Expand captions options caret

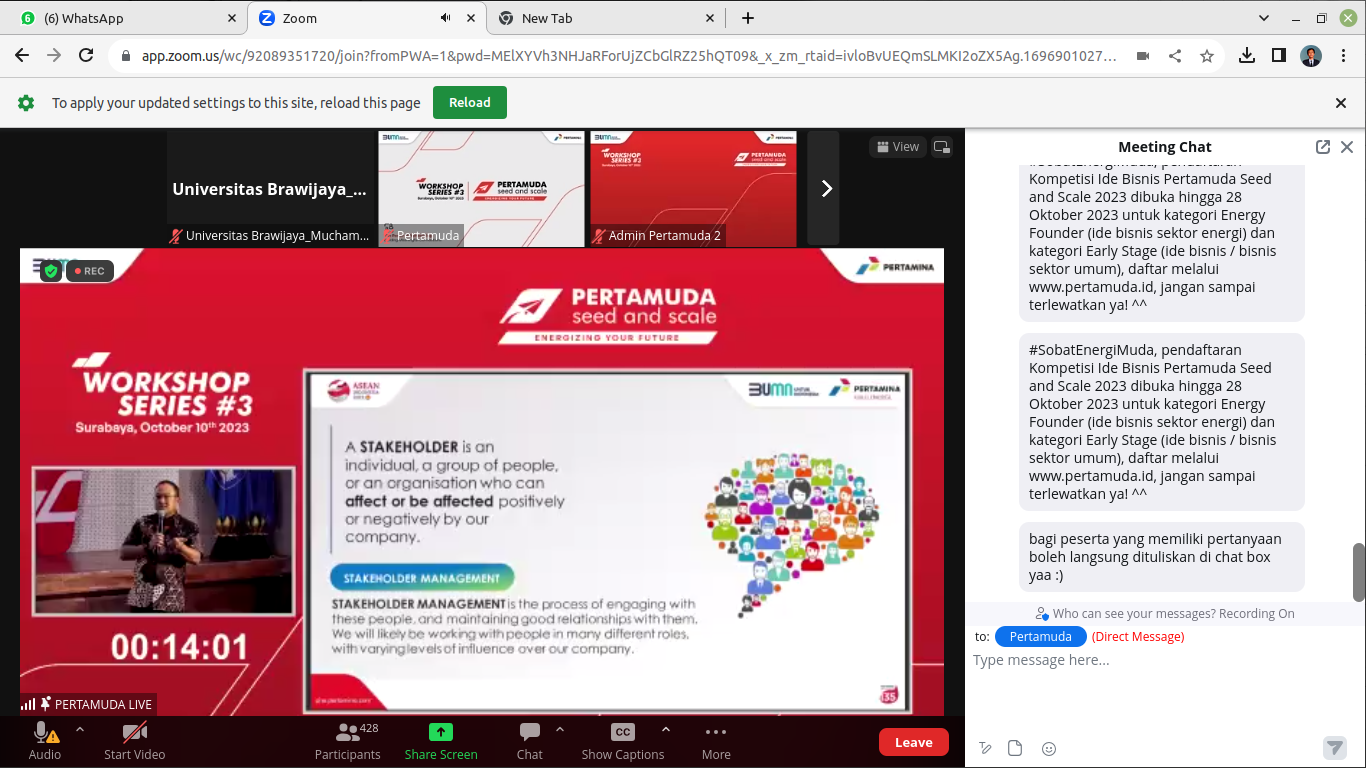tap(666, 730)
